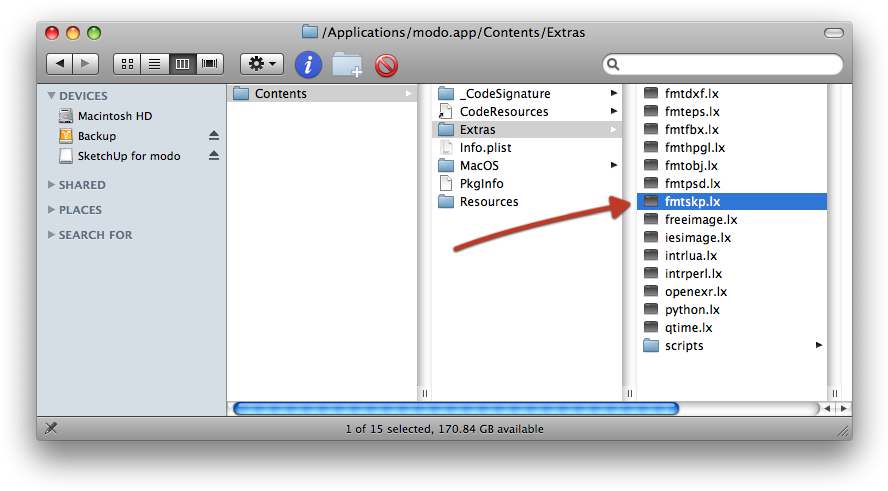
Task: Click the Macintosh HD drive icon
Action: [66, 116]
